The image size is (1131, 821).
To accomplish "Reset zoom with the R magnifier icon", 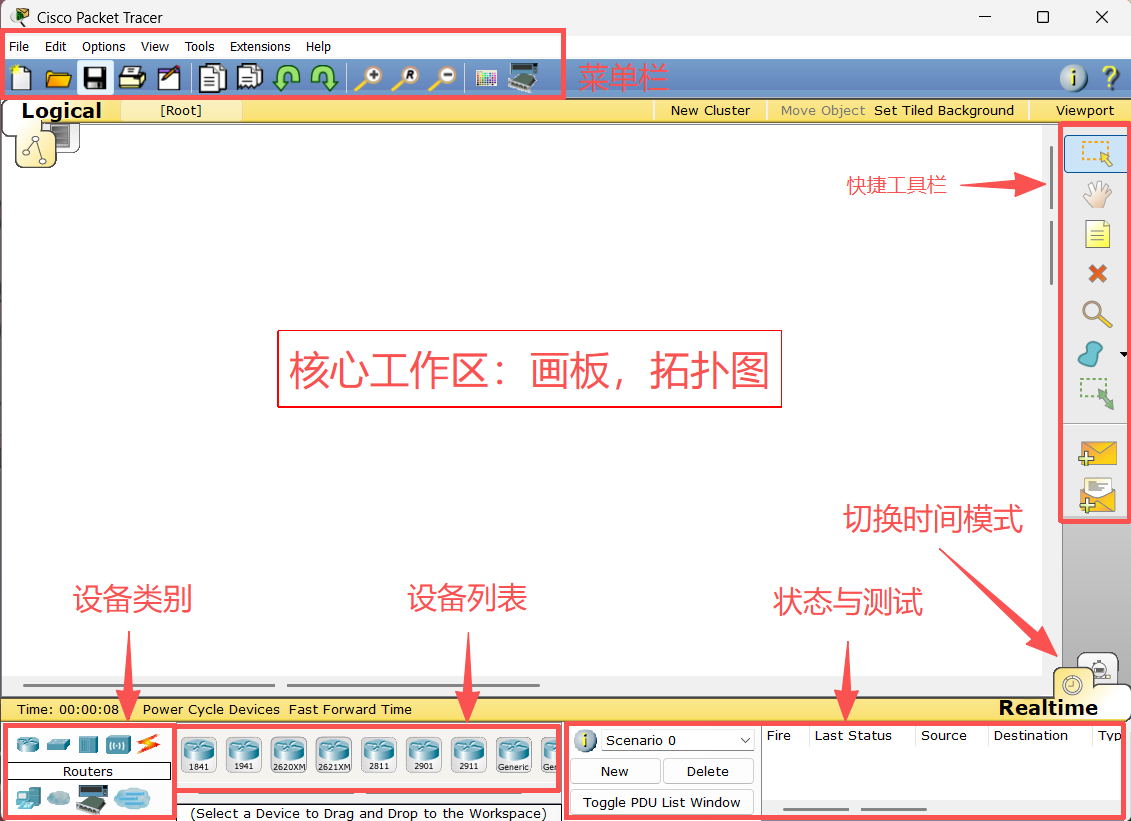I will (x=405, y=78).
